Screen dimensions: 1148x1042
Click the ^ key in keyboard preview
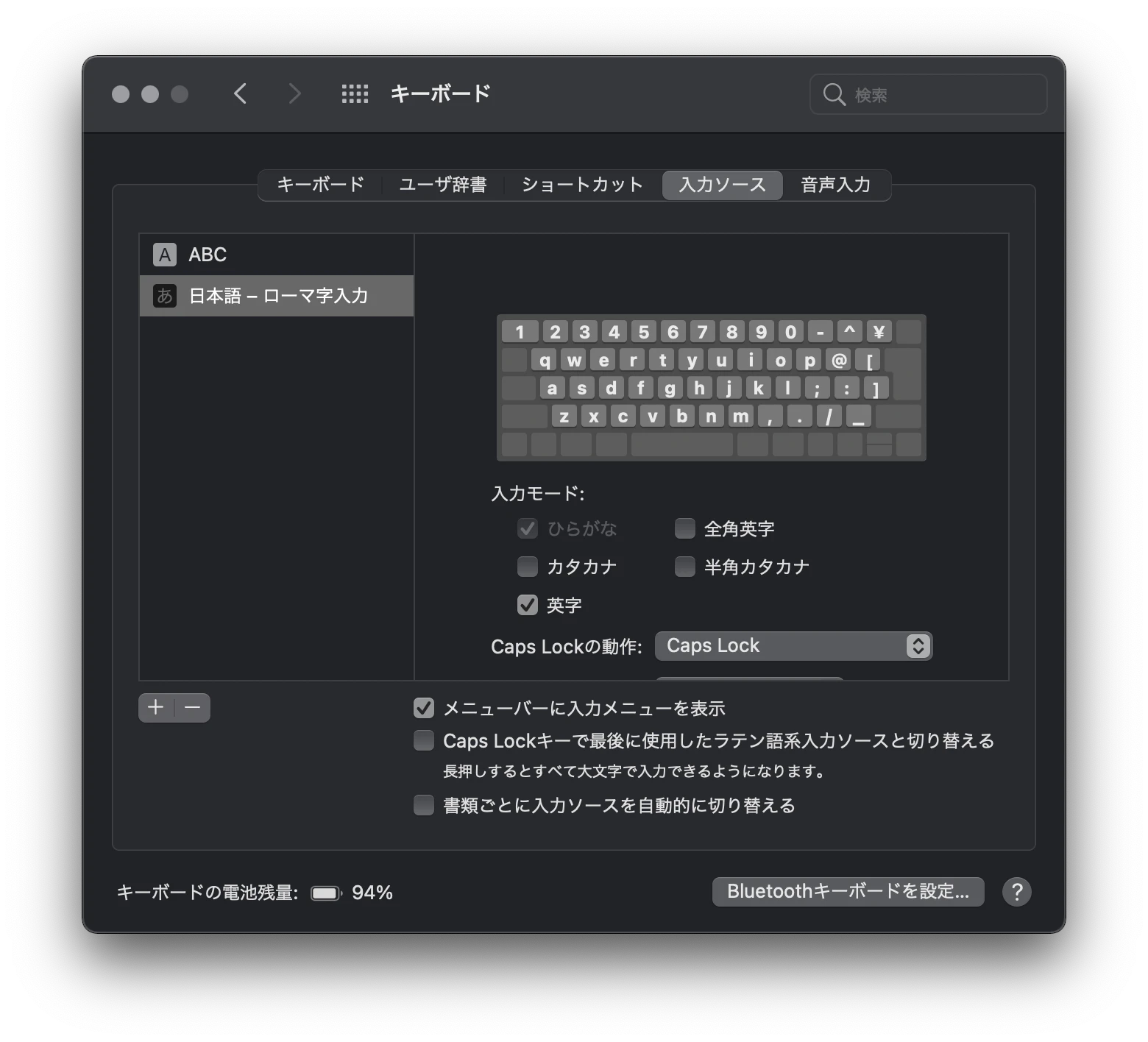[x=849, y=332]
